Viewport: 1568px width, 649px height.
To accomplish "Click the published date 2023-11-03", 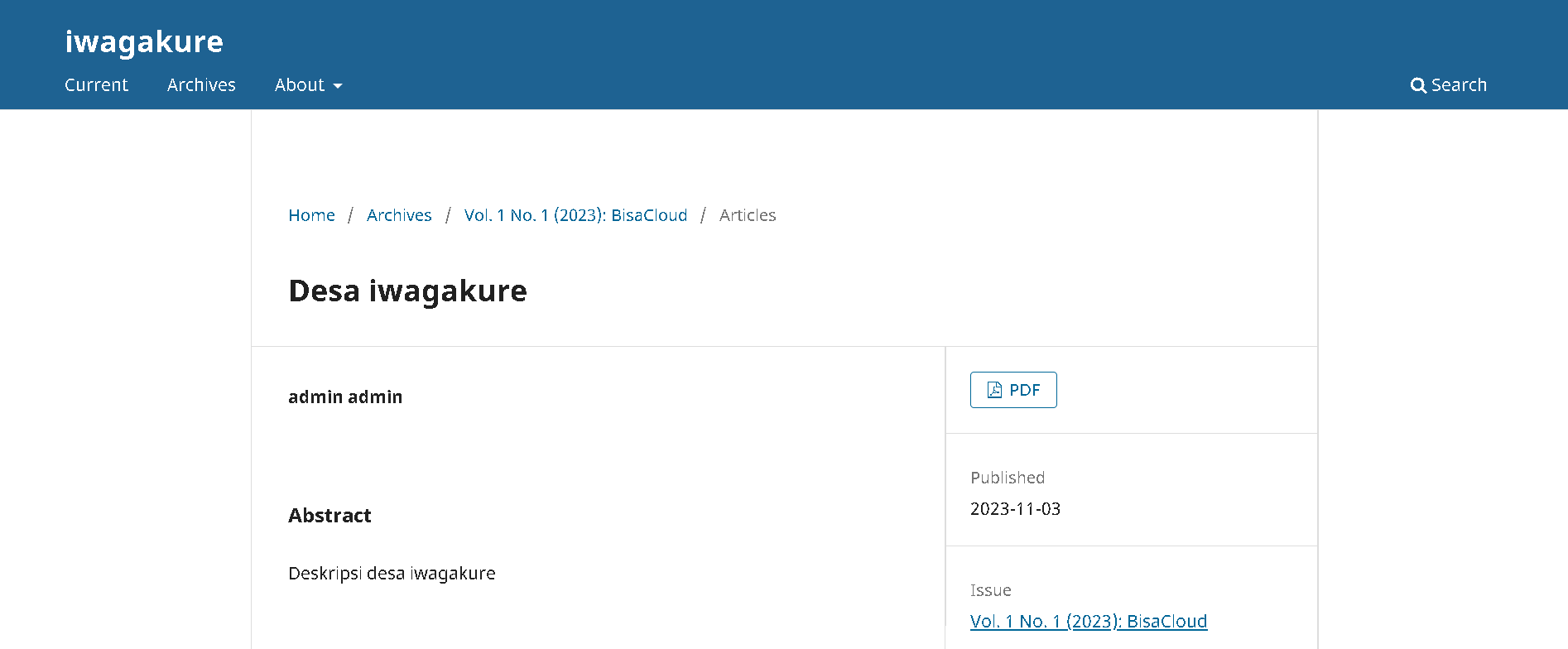I will pos(1015,509).
